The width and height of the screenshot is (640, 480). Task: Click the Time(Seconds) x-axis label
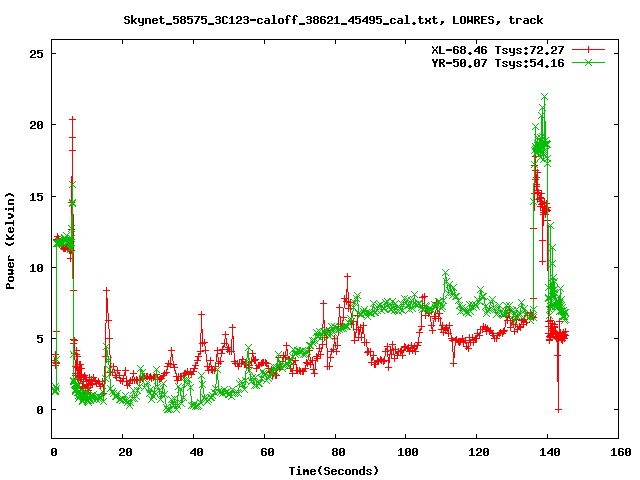pos(334,471)
